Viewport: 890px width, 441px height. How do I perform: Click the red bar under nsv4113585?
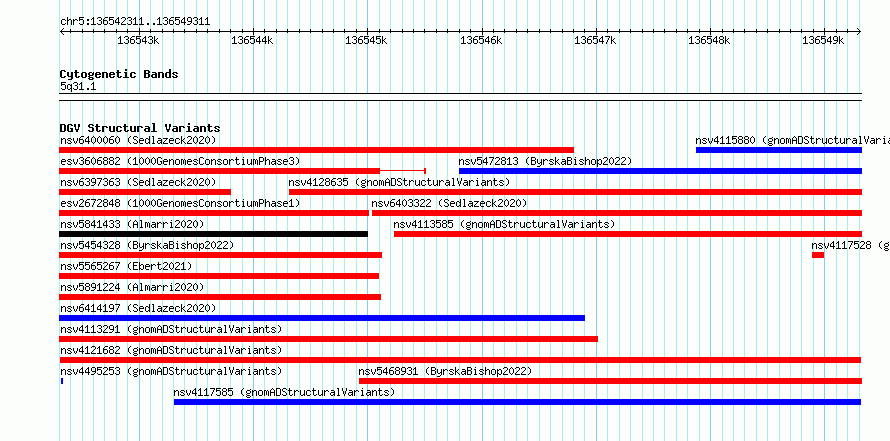point(628,234)
